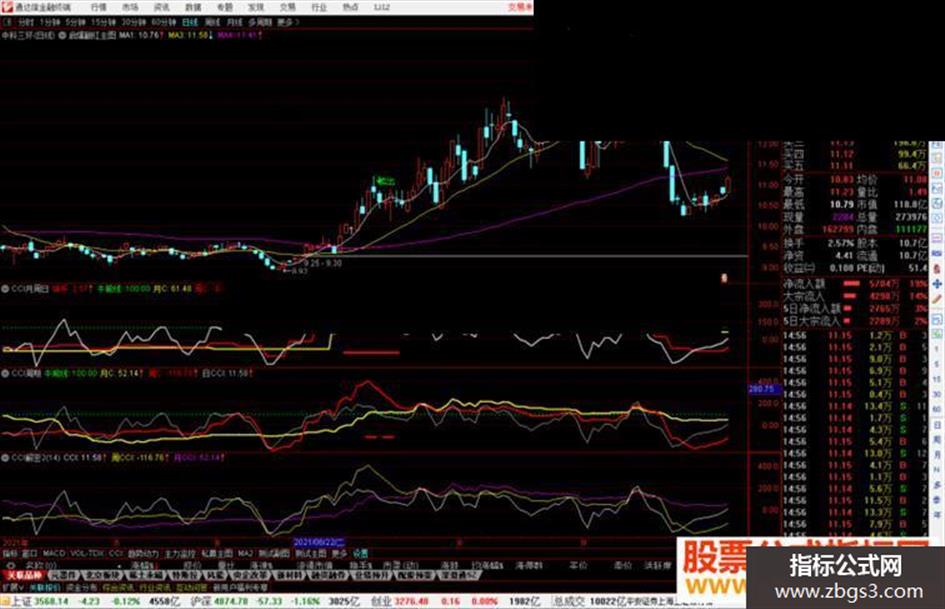Expand 更多 in the indicator bar
Screen dimensions: 945x609
[x=340, y=553]
